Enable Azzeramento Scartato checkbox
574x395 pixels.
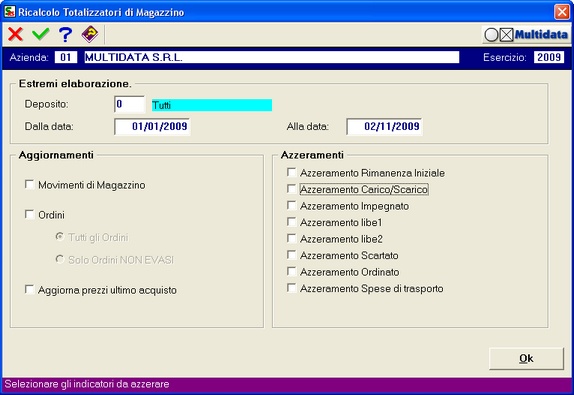click(x=291, y=255)
